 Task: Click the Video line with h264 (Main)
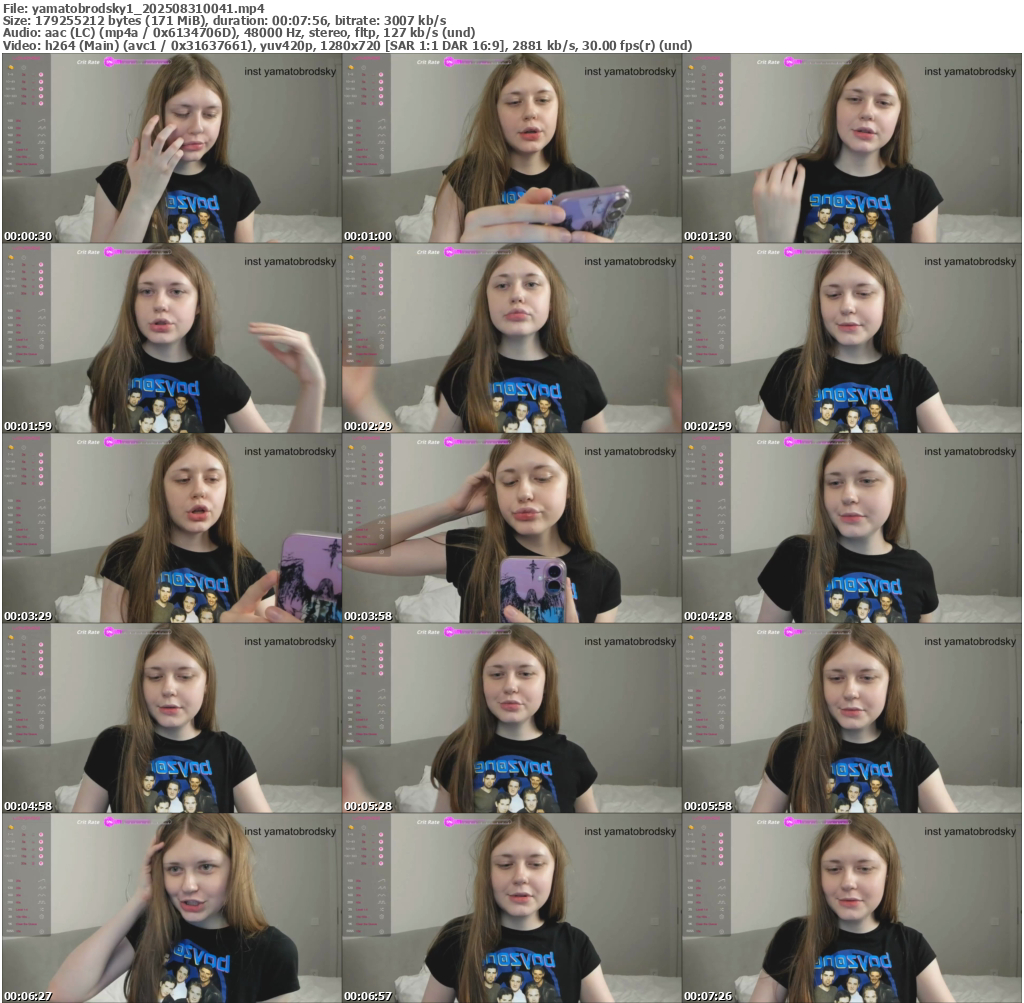click(x=347, y=45)
